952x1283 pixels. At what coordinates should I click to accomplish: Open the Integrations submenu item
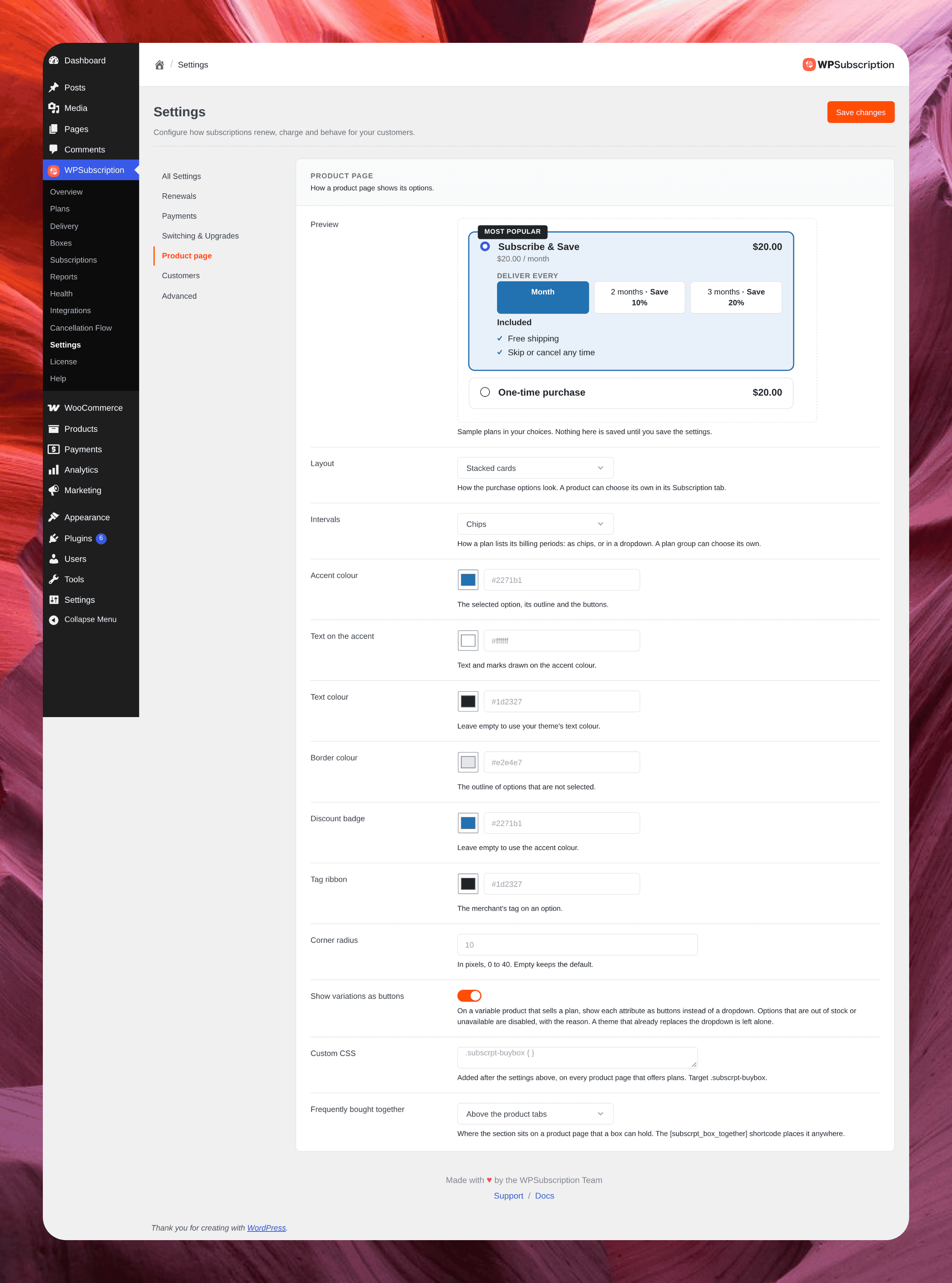coord(70,311)
